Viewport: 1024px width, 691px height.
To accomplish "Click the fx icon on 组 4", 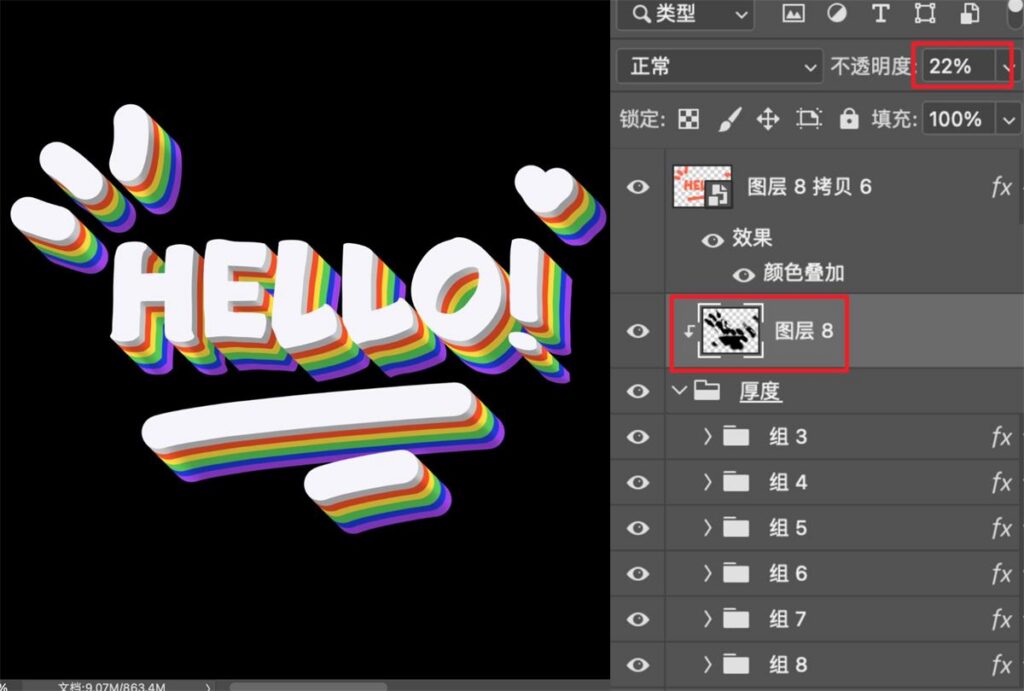I will click(1002, 483).
